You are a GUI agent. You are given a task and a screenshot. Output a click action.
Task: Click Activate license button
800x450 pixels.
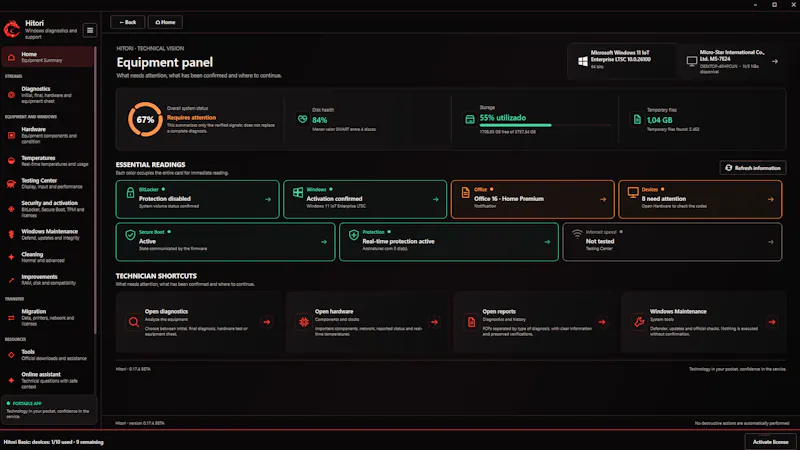point(770,442)
